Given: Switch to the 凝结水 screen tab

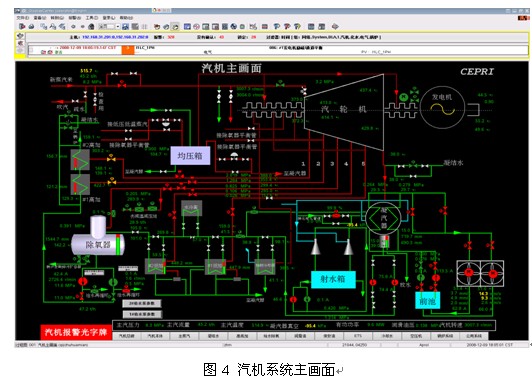Looking at the screenshot, I should click(213, 336).
